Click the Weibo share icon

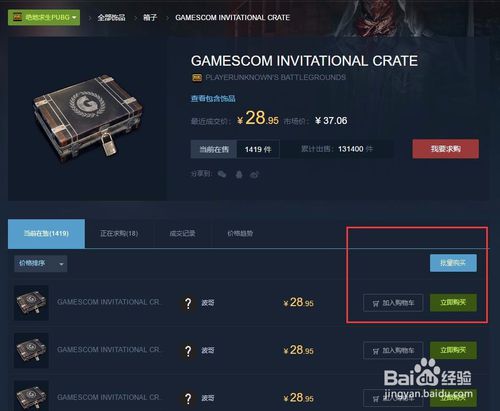(255, 174)
